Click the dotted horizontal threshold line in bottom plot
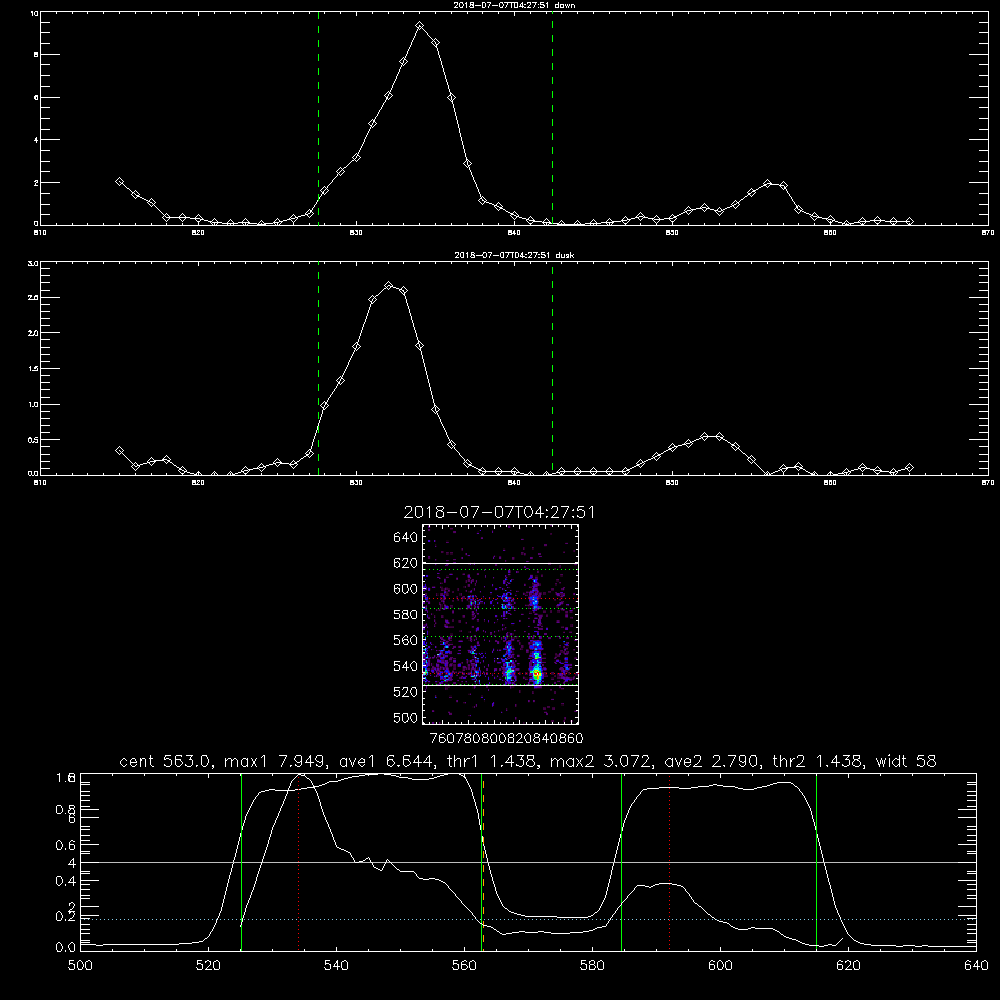Viewport: 1000px width, 1000px height. [x=528, y=920]
